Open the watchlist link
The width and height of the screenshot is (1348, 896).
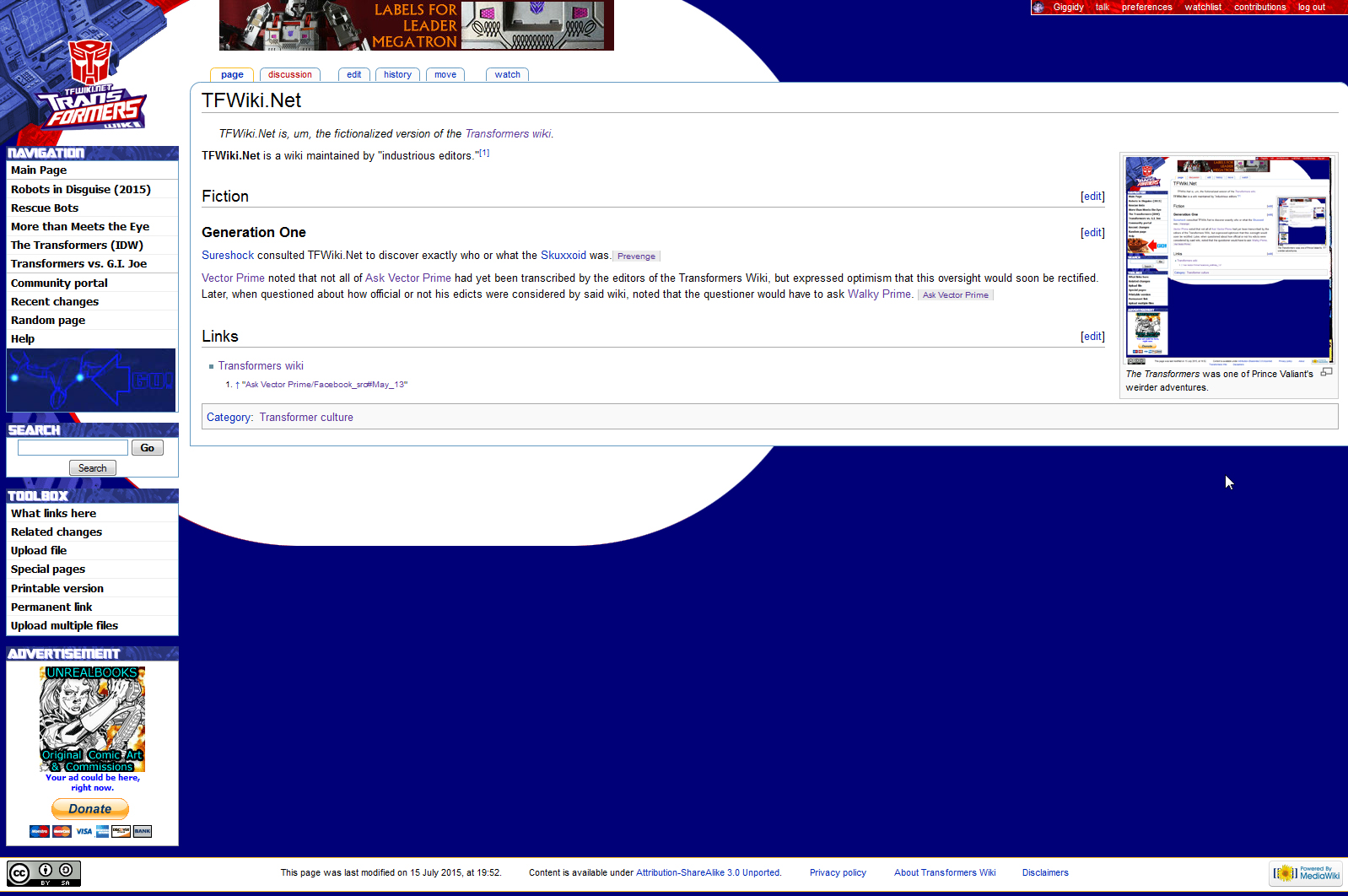point(1203,7)
